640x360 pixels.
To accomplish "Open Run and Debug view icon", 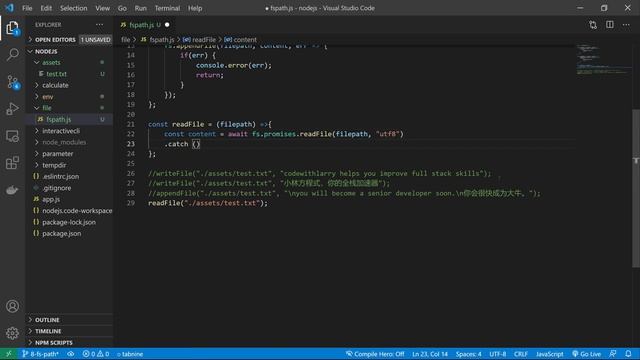I will pyautogui.click(x=12, y=109).
